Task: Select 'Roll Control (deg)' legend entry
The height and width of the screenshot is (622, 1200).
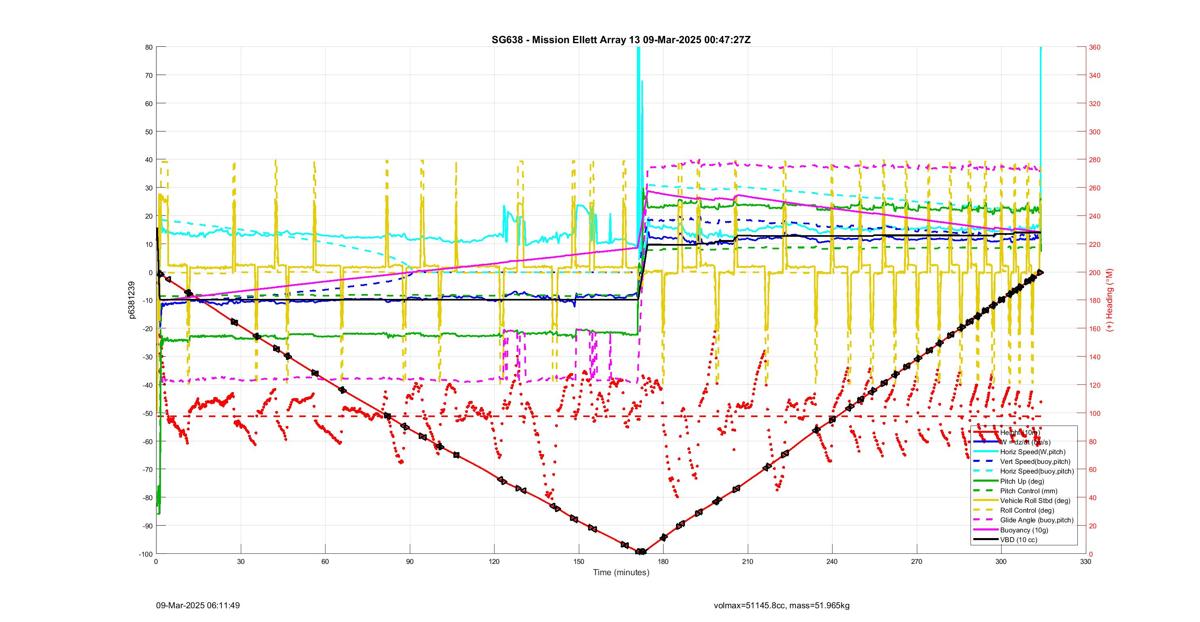Action: click(1027, 510)
